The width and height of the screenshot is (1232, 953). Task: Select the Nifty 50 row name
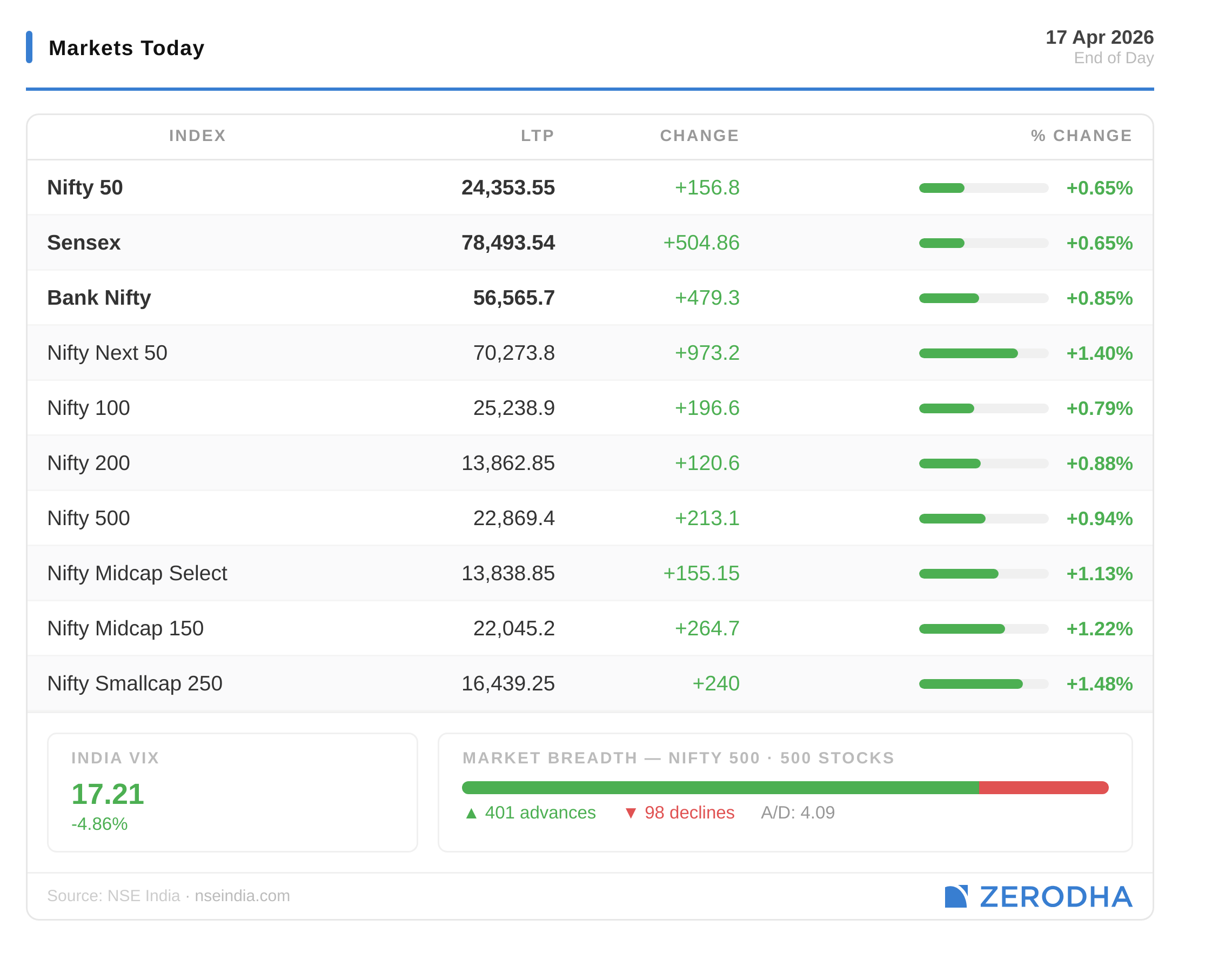tap(85, 187)
